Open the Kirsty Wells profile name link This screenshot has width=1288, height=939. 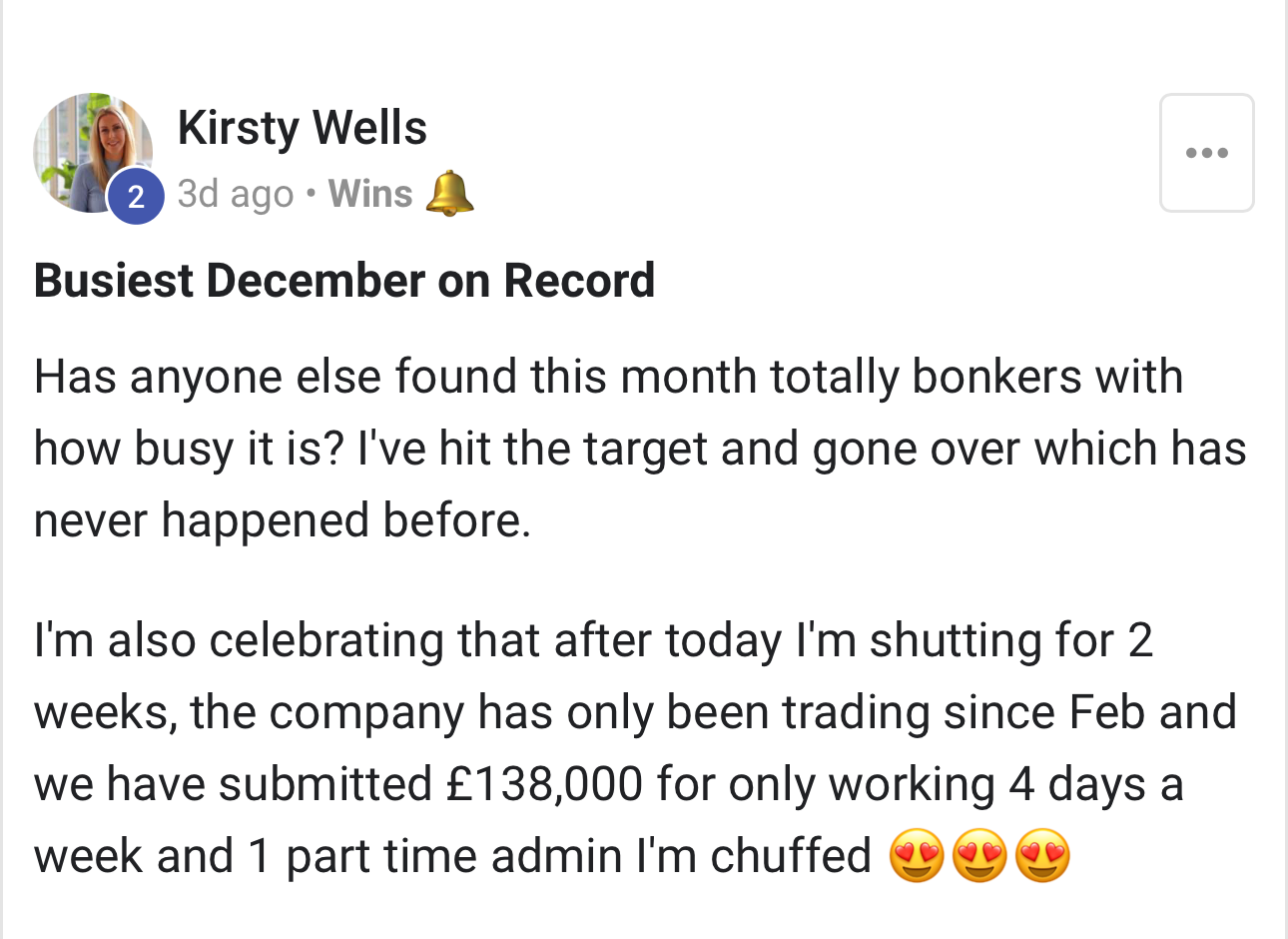point(303,128)
